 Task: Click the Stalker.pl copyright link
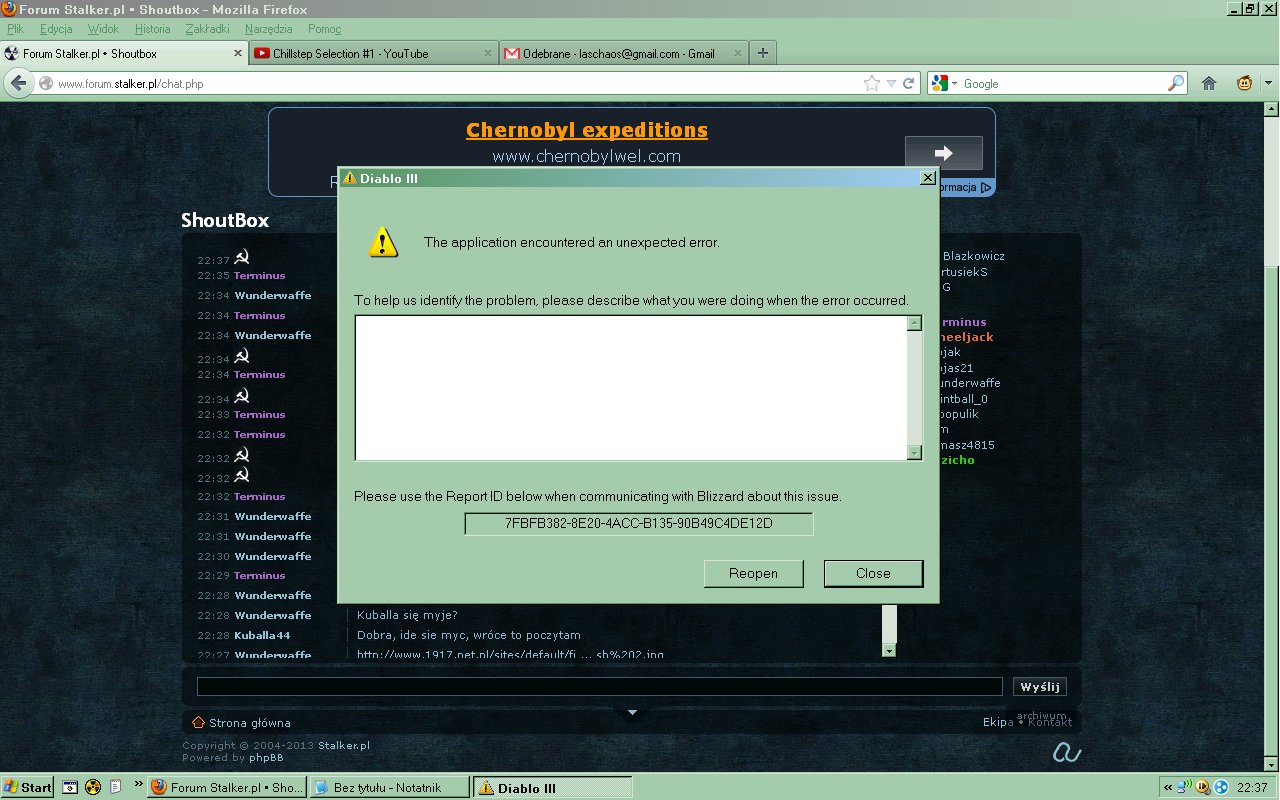pyautogui.click(x=344, y=745)
